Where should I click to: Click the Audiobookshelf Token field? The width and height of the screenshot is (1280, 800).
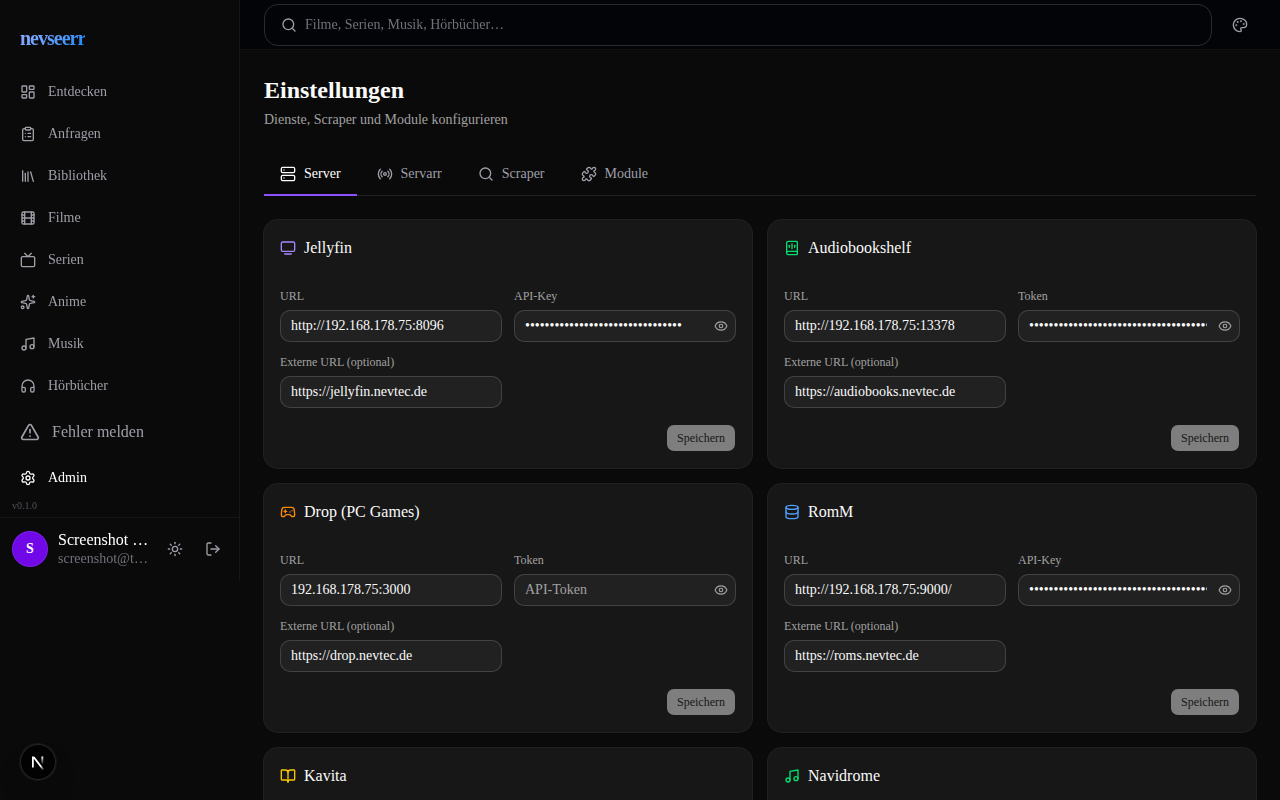[1129, 326]
